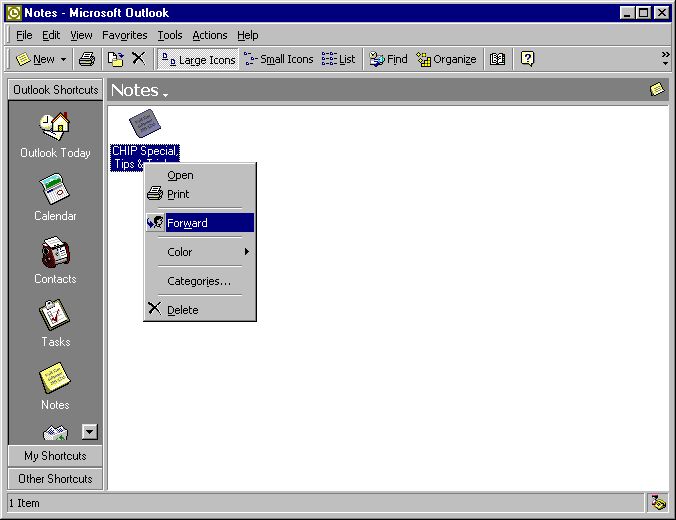Screen dimensions: 676x520
Task: Click the partially visible shortcut icon below Notes
Action: pos(56,432)
